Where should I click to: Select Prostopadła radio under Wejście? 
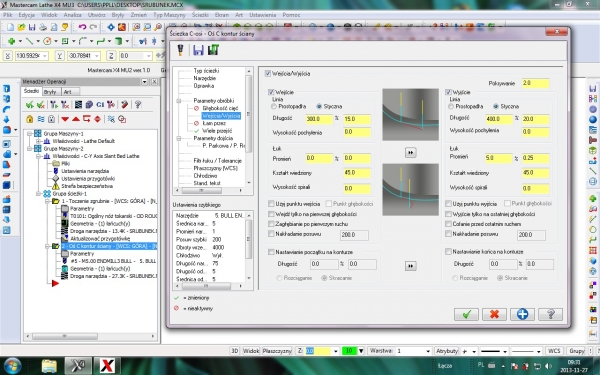tap(274, 106)
